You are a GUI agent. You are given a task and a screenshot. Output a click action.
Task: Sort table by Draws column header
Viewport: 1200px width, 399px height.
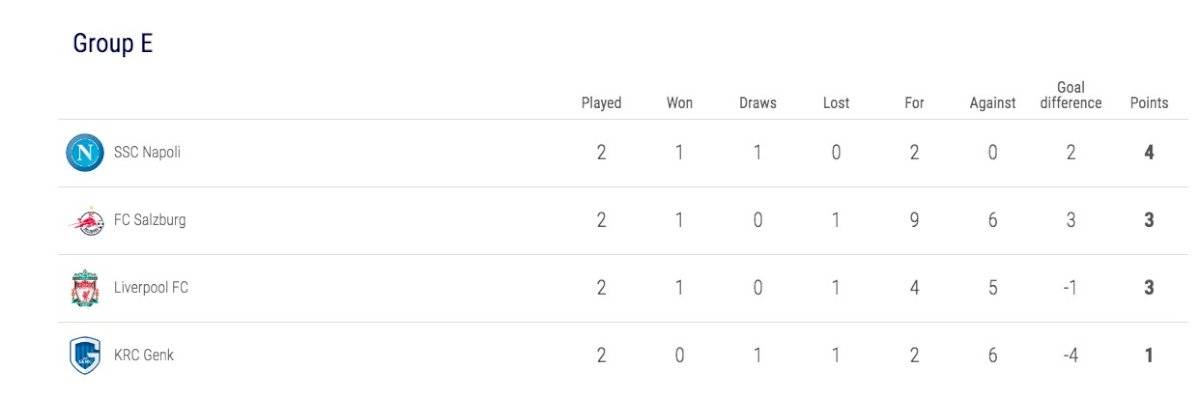click(757, 103)
